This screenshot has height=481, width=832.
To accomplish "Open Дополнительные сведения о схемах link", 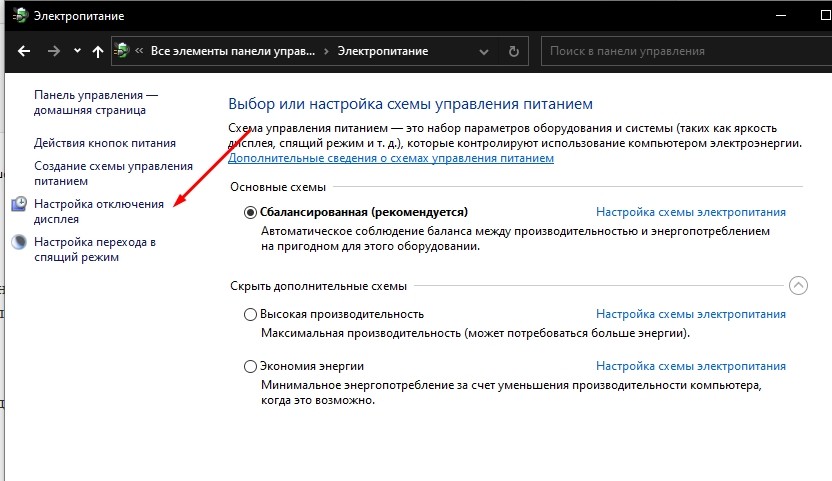I will click(391, 158).
